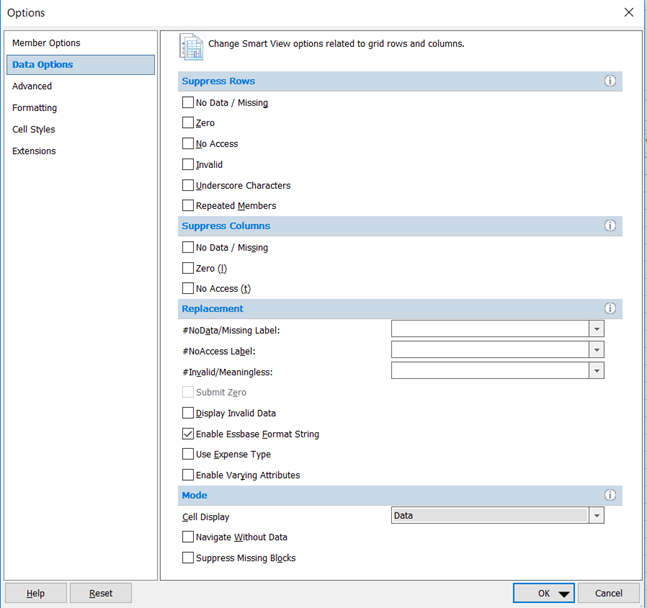Screen dimensions: 647x608
Task: Click the Replacement section info icon
Action: tap(609, 309)
